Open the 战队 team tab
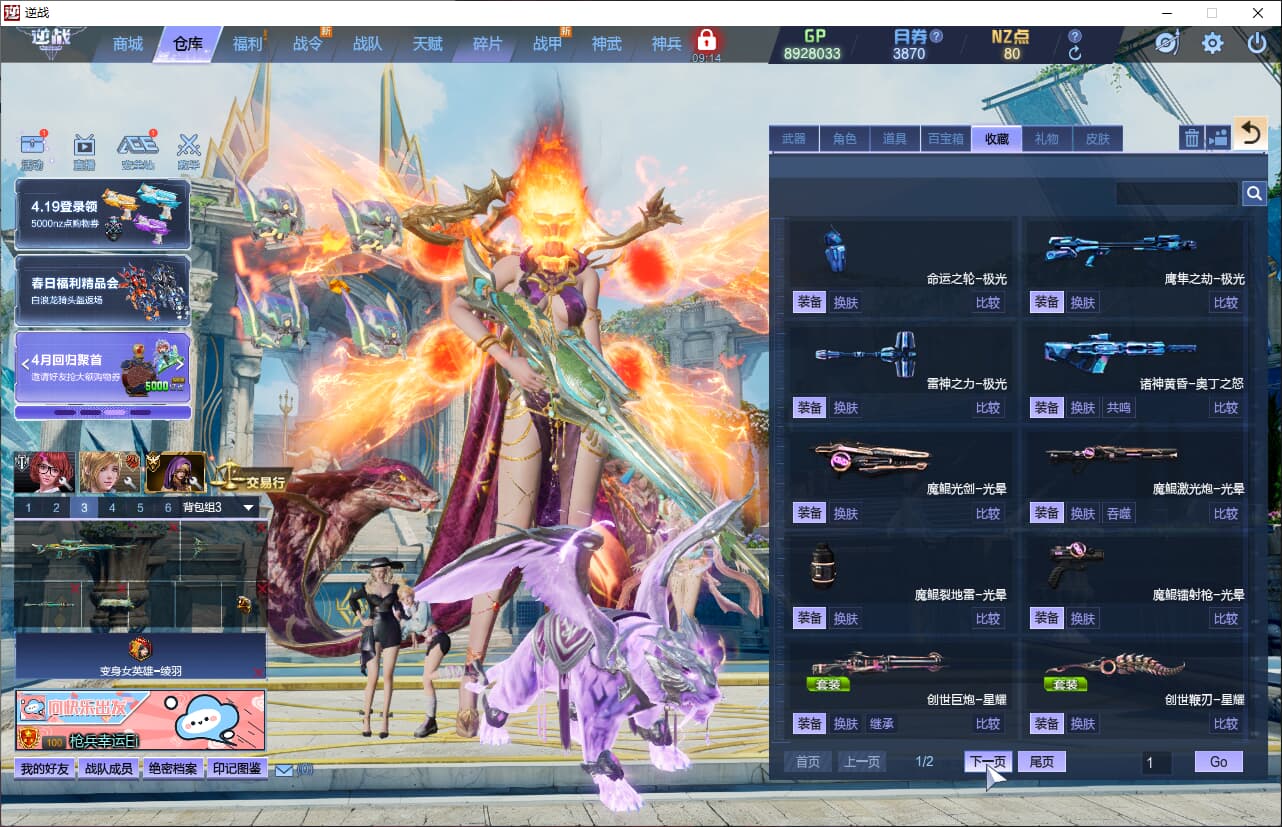1282x827 pixels. coord(367,44)
